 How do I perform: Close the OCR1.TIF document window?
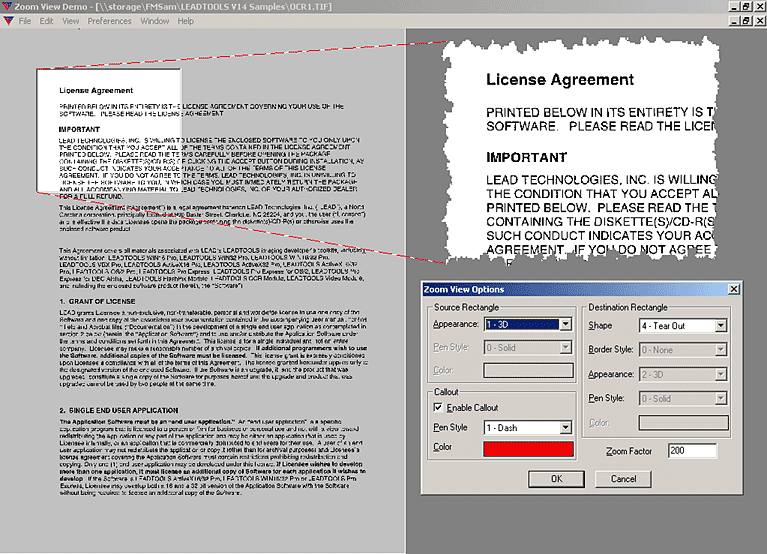(760, 21)
